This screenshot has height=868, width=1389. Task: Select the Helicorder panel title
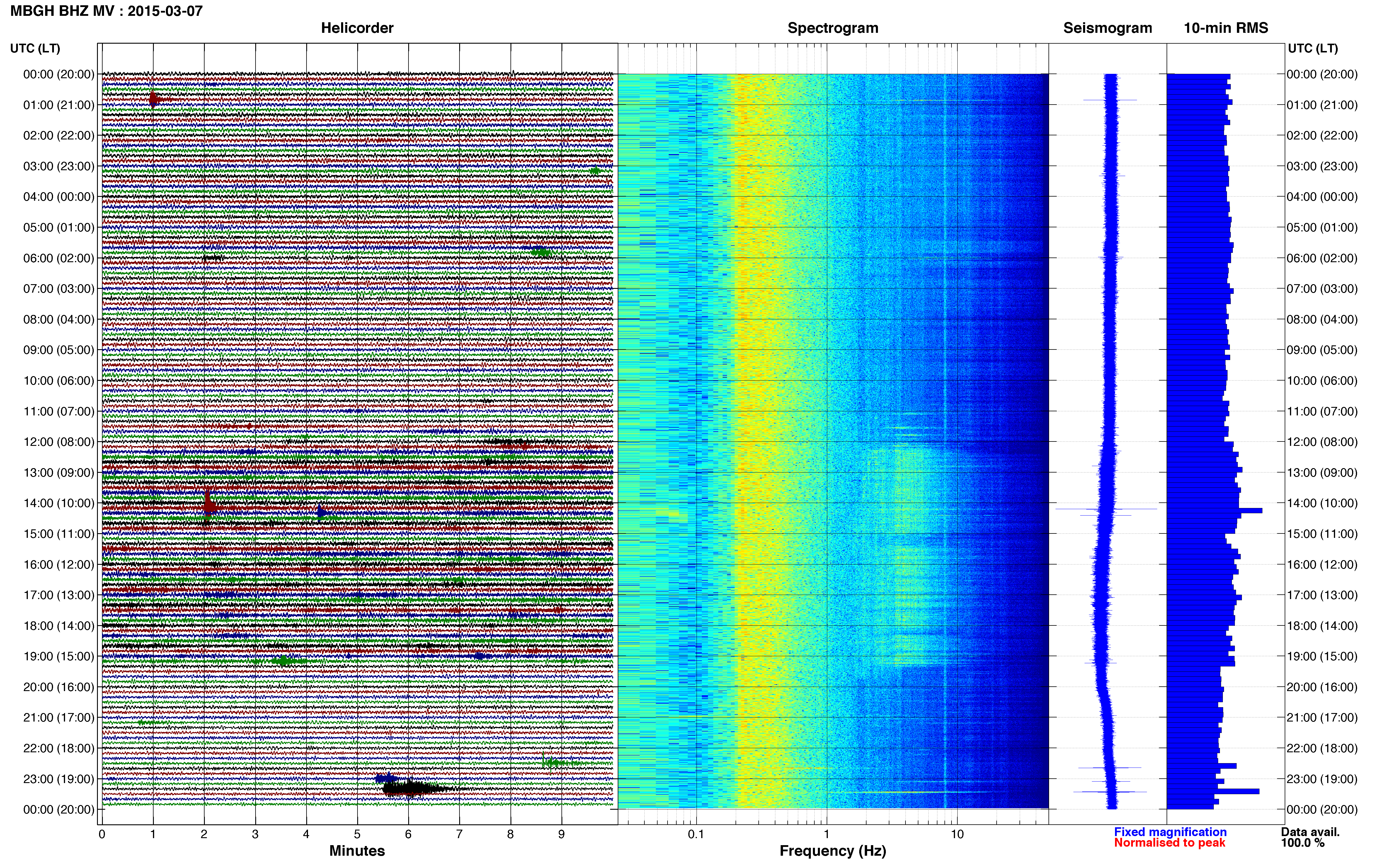pyautogui.click(x=357, y=28)
